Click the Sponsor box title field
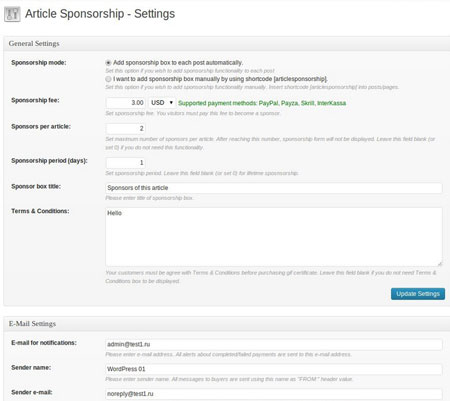450x401 pixels. pos(274,188)
